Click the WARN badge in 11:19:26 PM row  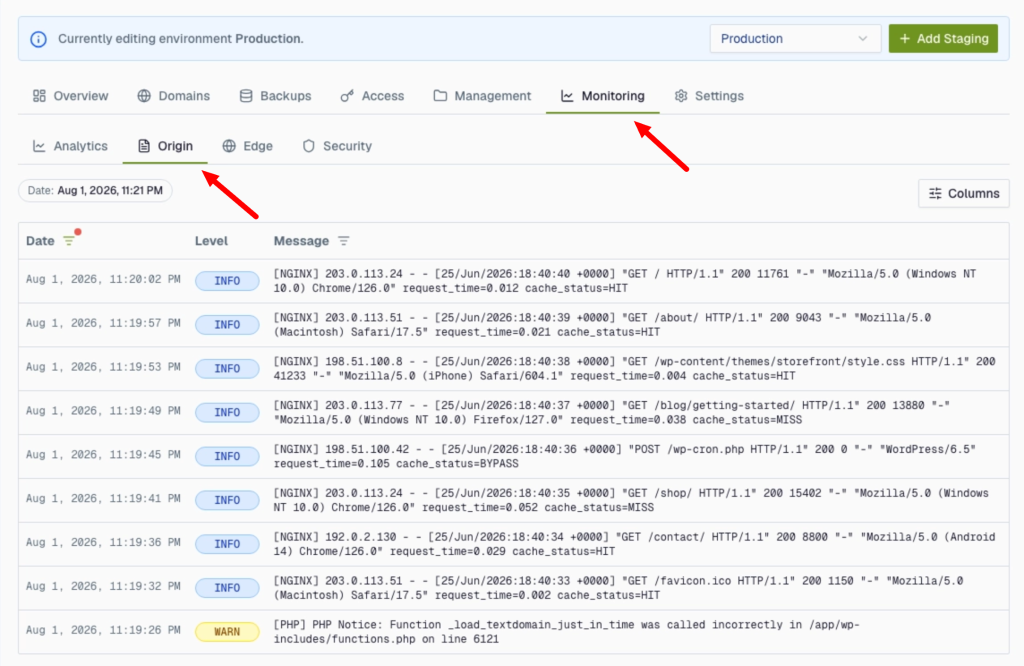coord(227,631)
